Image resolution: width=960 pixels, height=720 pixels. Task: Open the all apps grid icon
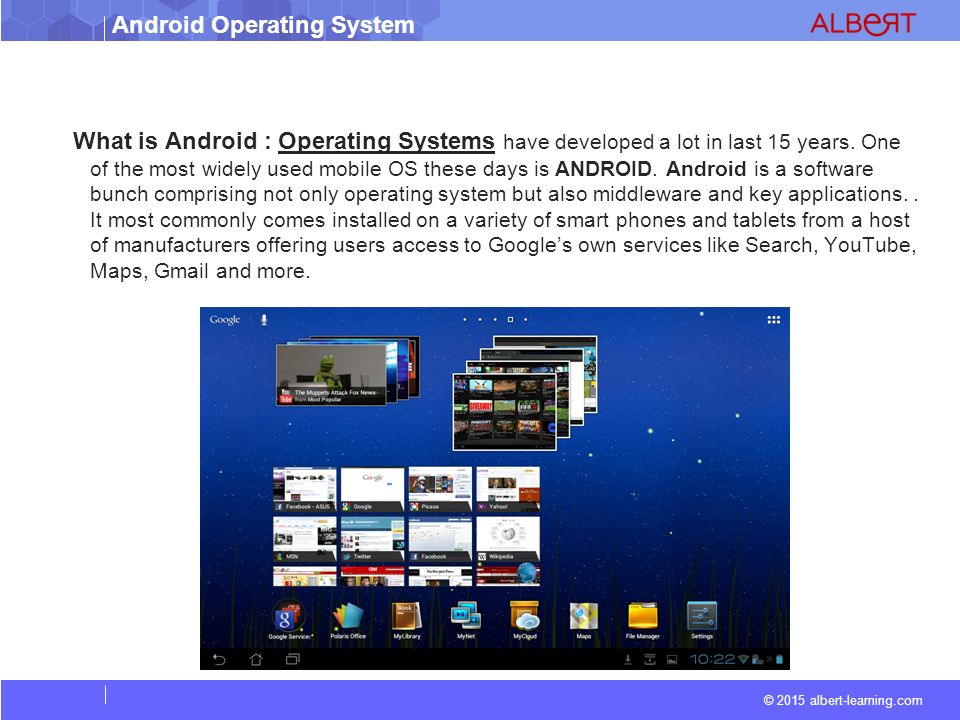[774, 320]
